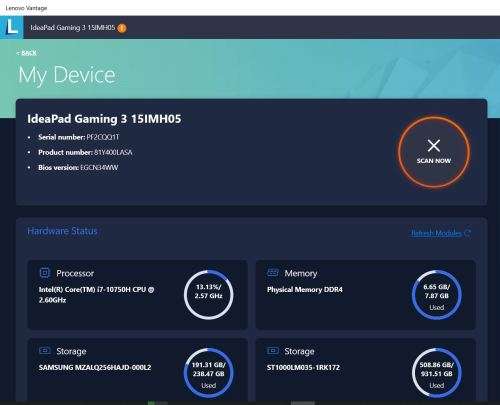Click the processor usage ring showing 13.13%
Screen dimensions: 500x405
[x=209, y=295]
